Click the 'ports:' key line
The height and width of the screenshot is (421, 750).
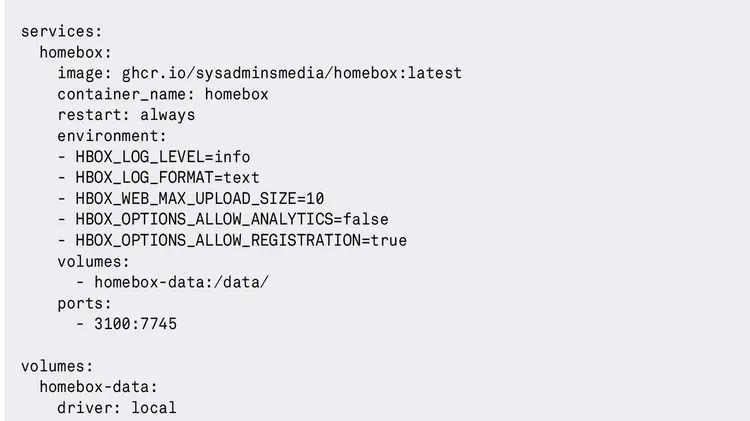pyautogui.click(x=84, y=303)
